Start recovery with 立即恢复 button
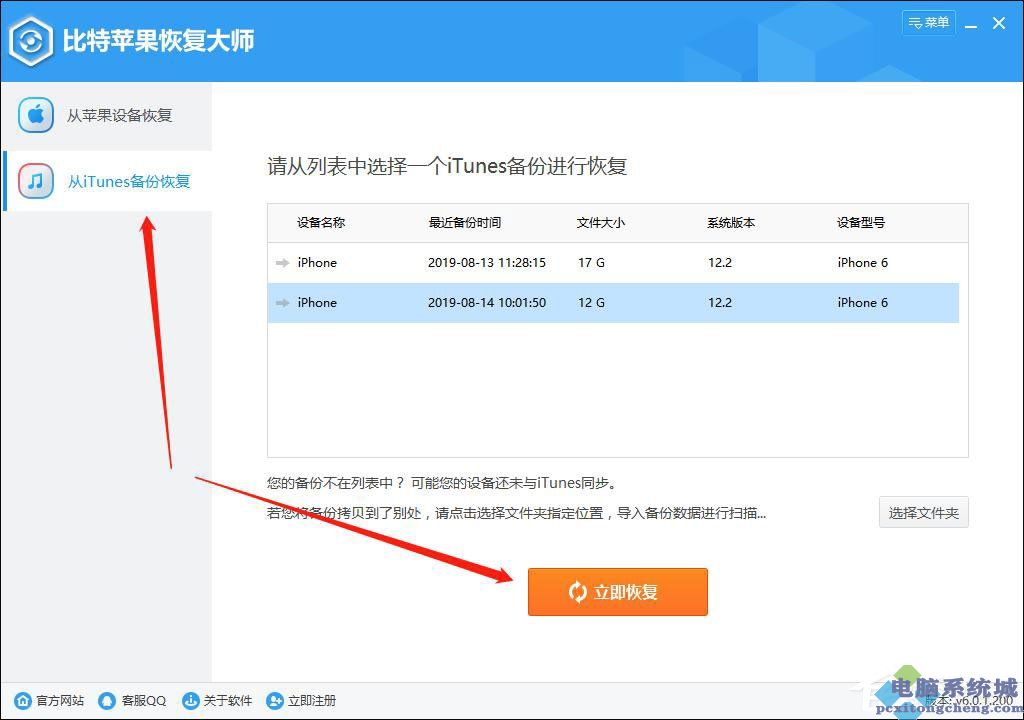 (x=618, y=592)
